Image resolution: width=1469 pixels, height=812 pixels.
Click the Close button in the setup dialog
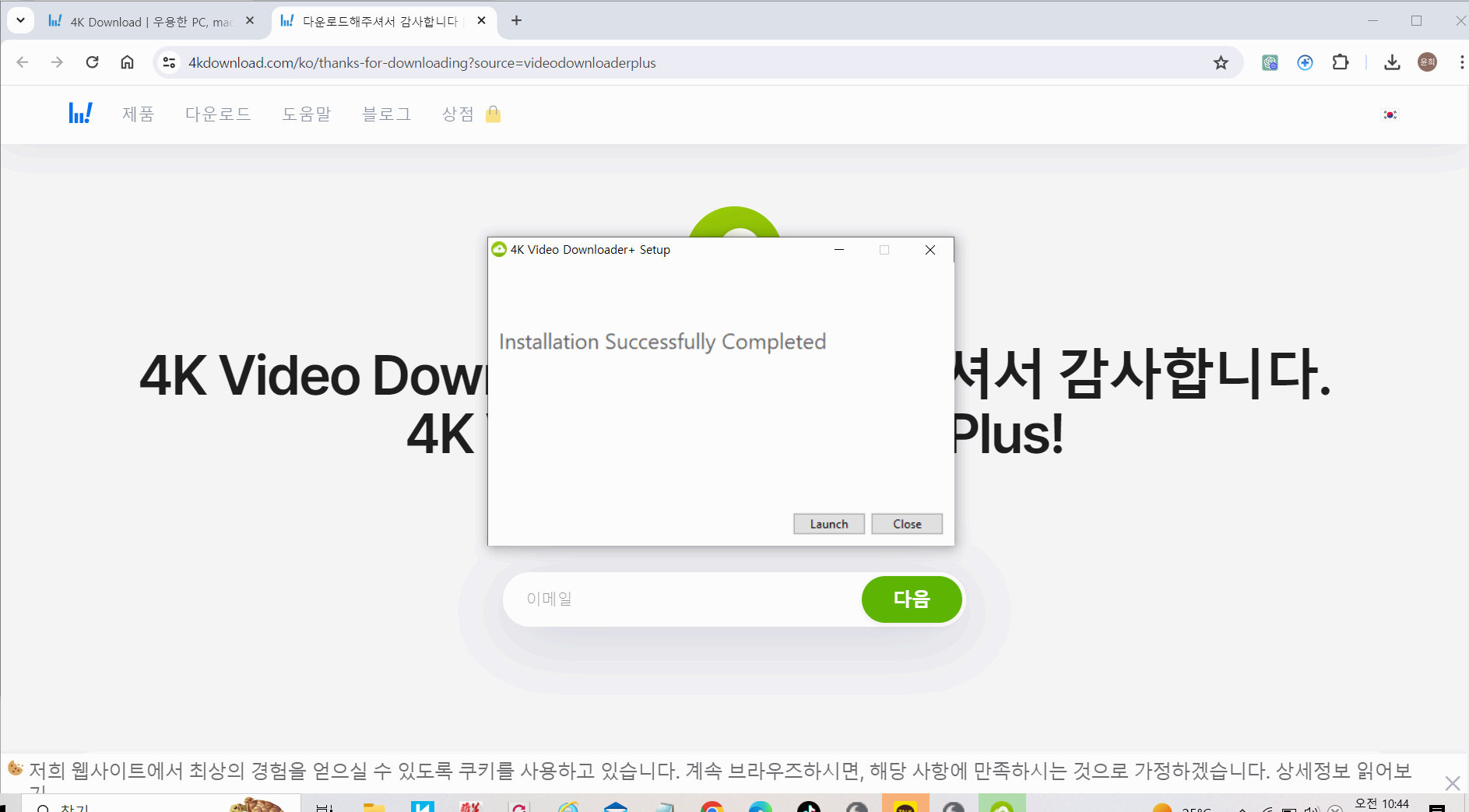click(907, 524)
